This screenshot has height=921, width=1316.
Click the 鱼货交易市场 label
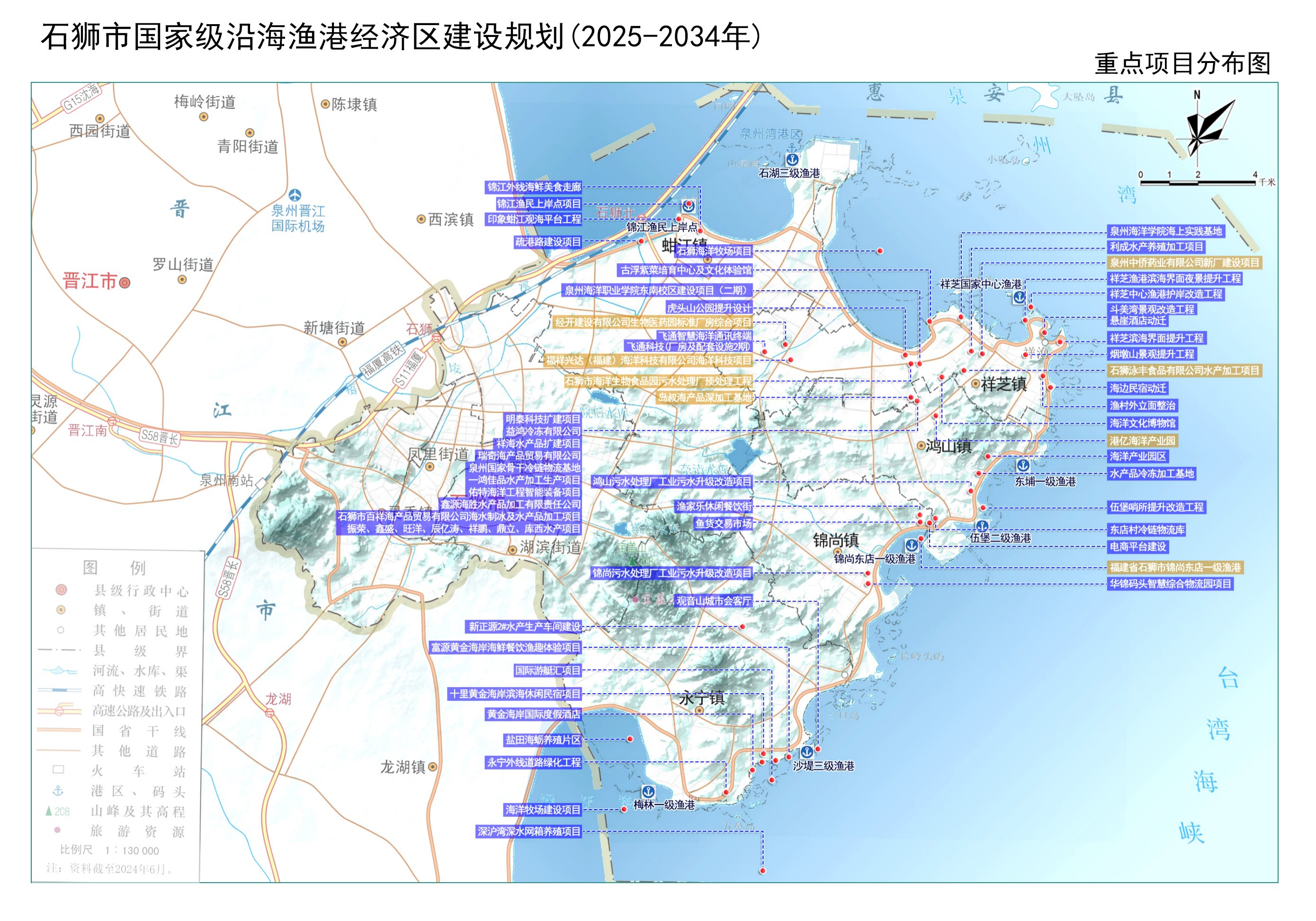point(723,523)
